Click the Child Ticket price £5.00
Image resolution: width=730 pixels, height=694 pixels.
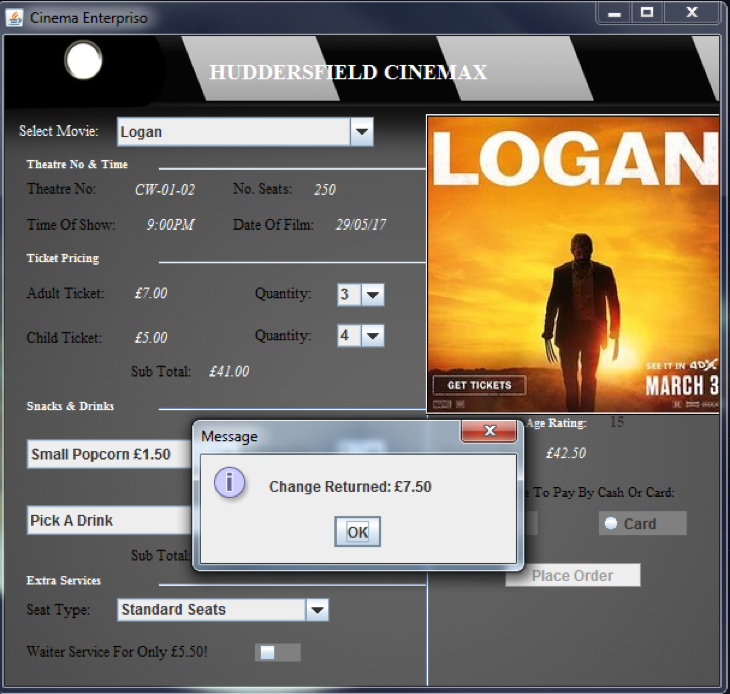151,337
